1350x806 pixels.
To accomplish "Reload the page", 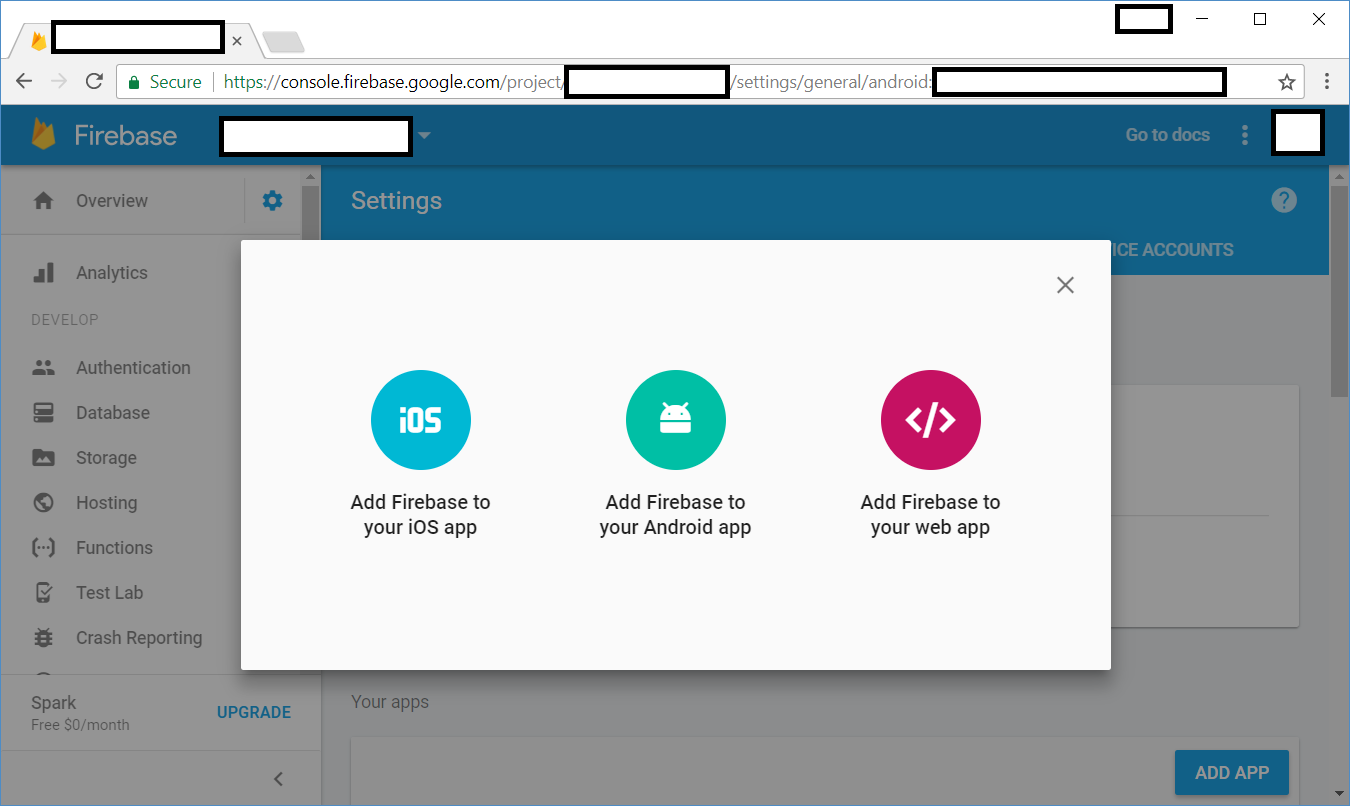I will [x=94, y=82].
